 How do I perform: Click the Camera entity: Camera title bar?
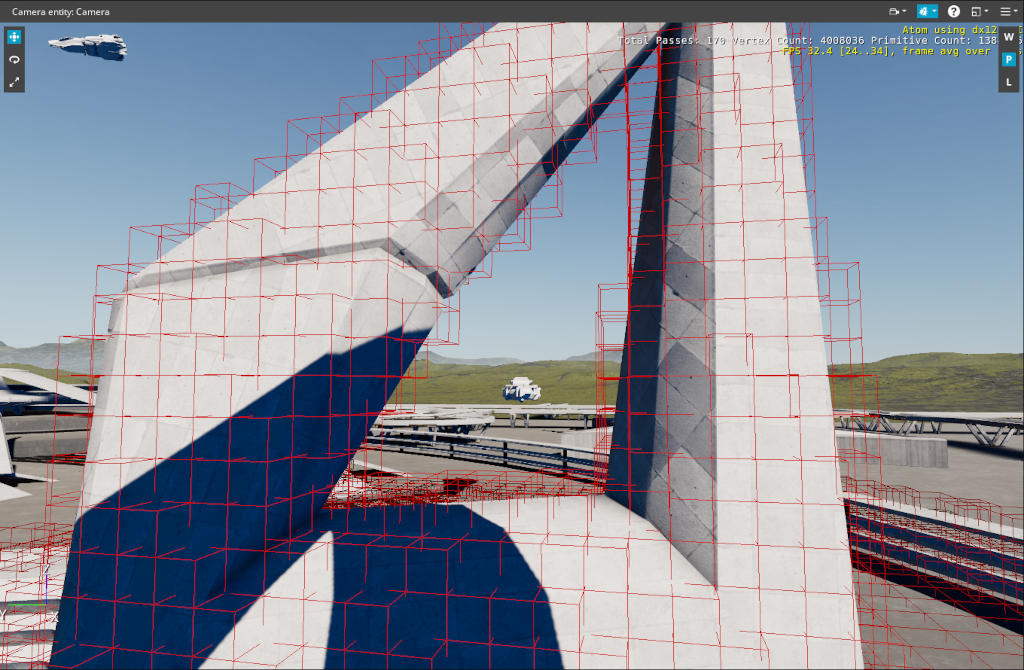coord(60,11)
